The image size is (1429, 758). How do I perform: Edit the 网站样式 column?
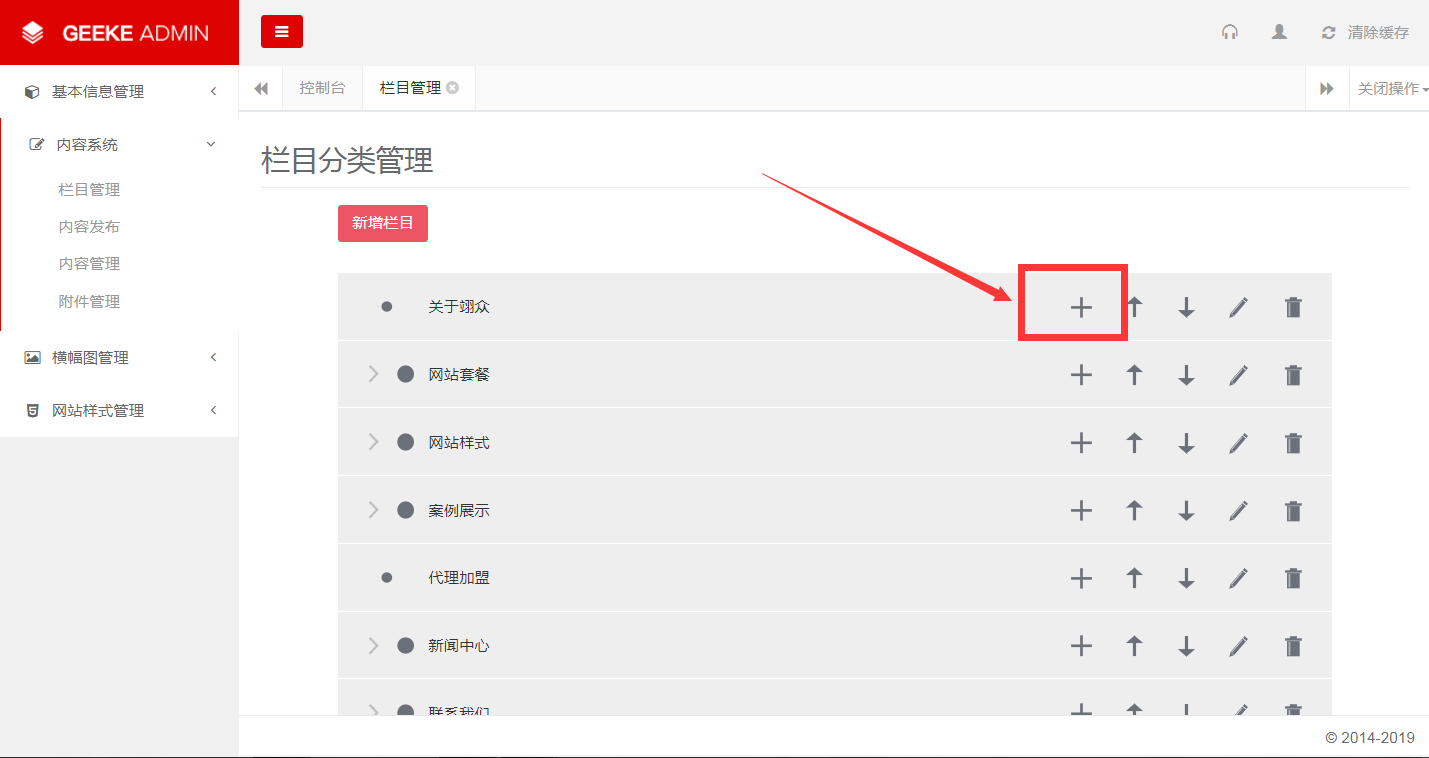click(x=1238, y=443)
